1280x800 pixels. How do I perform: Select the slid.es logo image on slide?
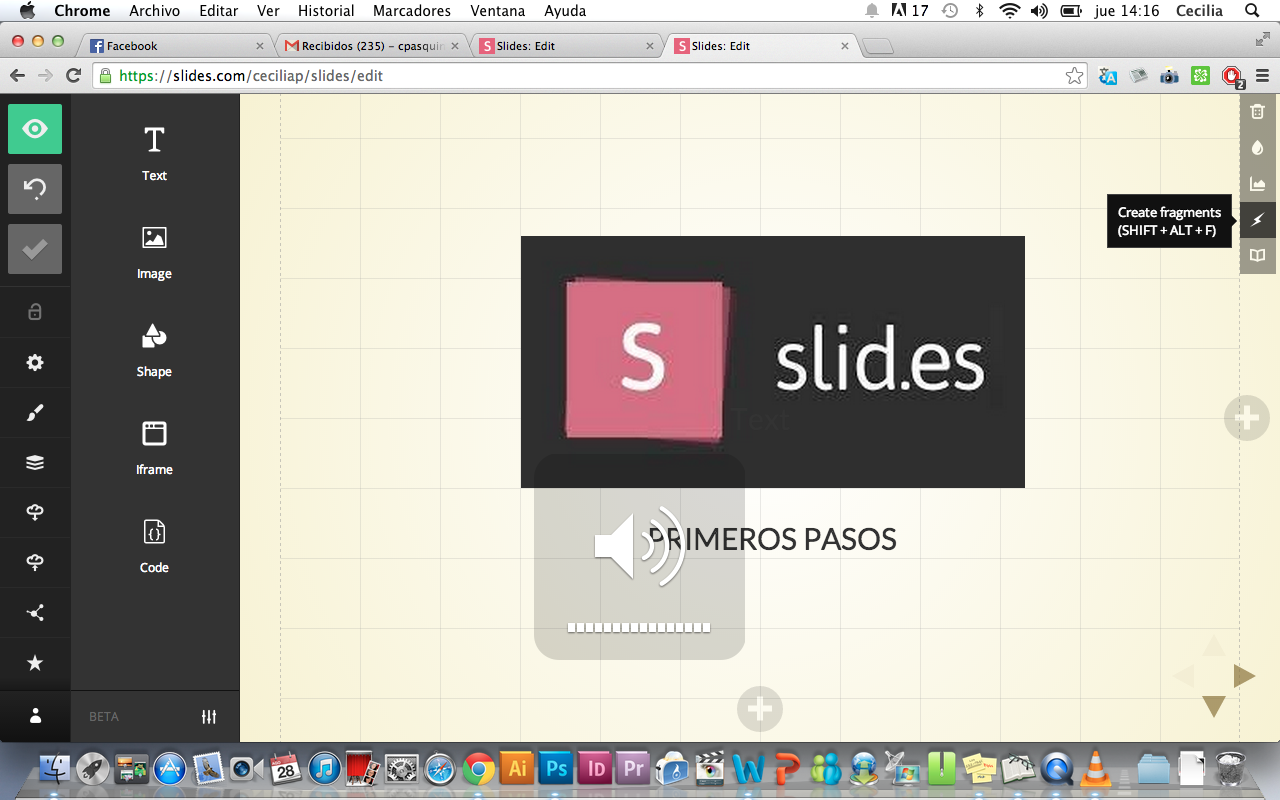coord(773,362)
